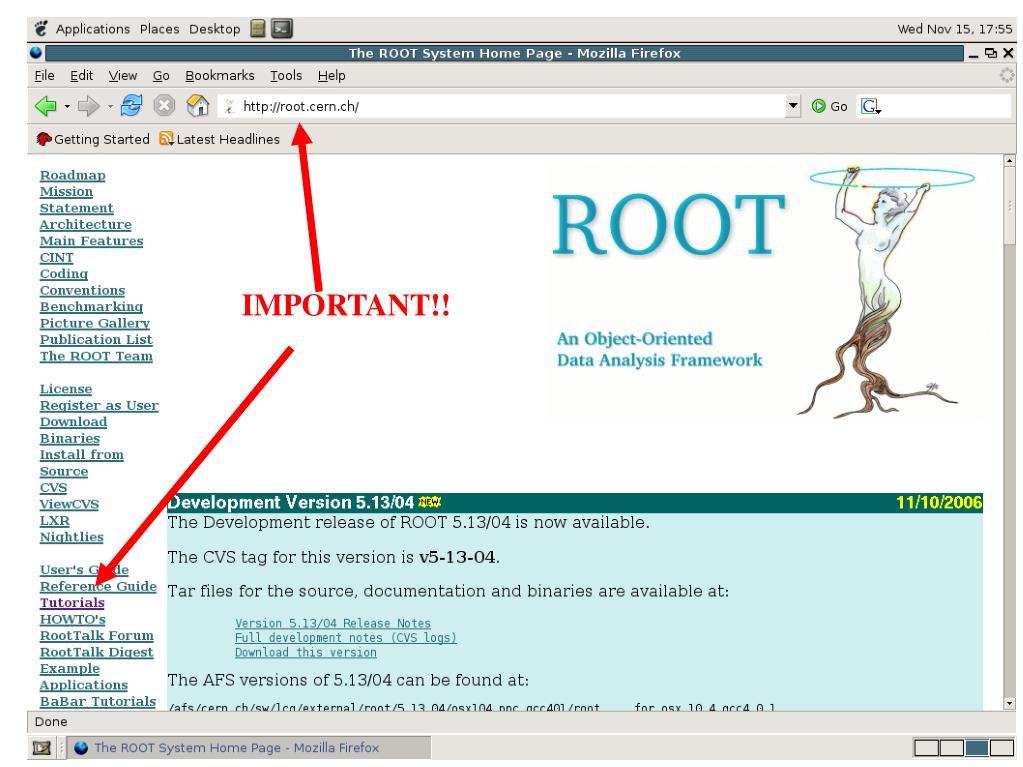Click the green Go button

click(x=829, y=106)
